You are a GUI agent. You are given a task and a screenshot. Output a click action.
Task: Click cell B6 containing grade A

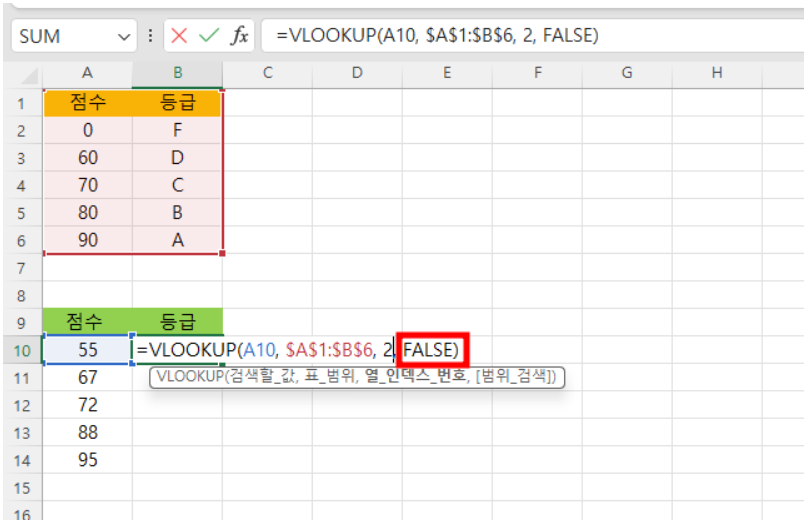point(177,241)
